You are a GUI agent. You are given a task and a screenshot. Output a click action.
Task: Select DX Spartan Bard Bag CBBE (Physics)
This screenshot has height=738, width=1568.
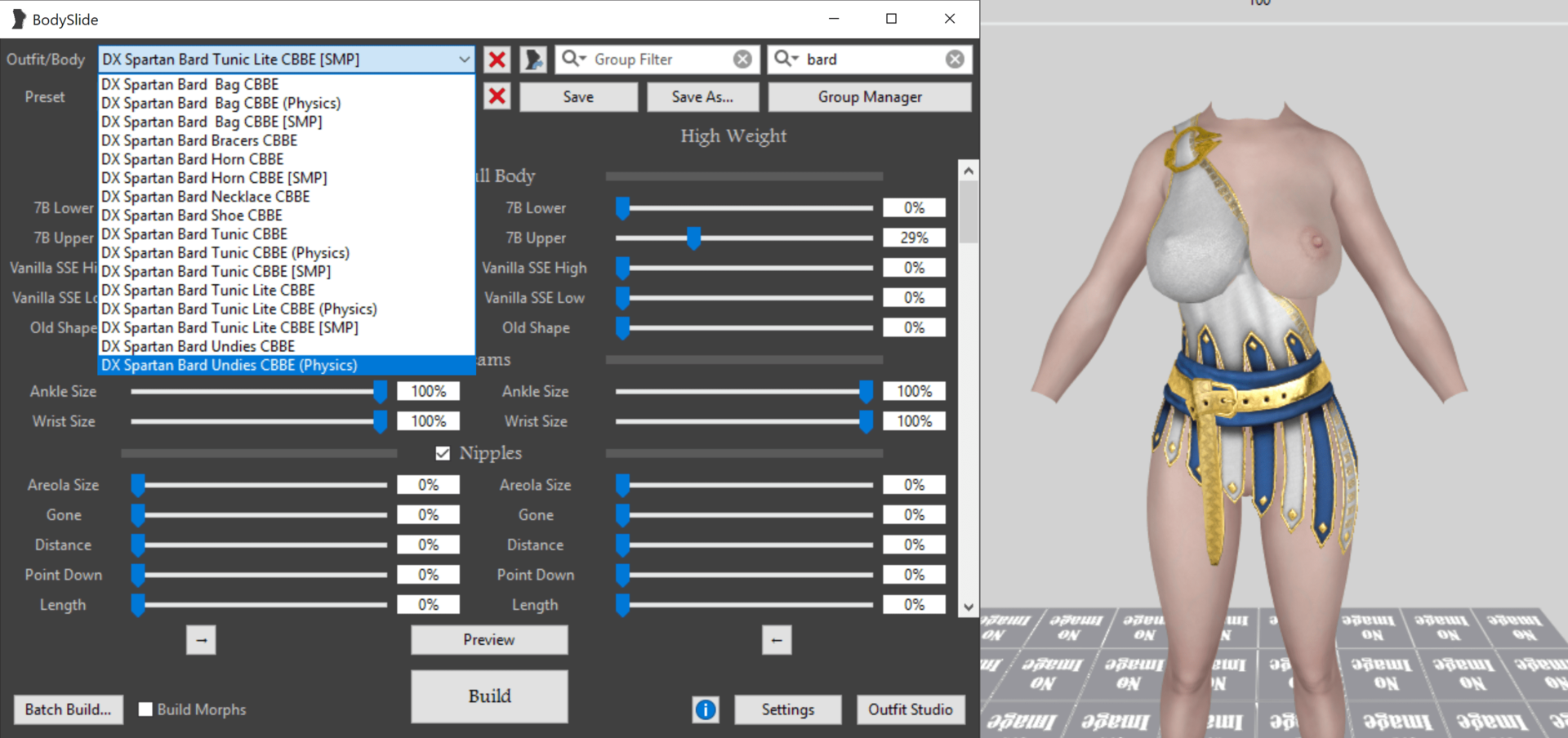click(x=287, y=103)
